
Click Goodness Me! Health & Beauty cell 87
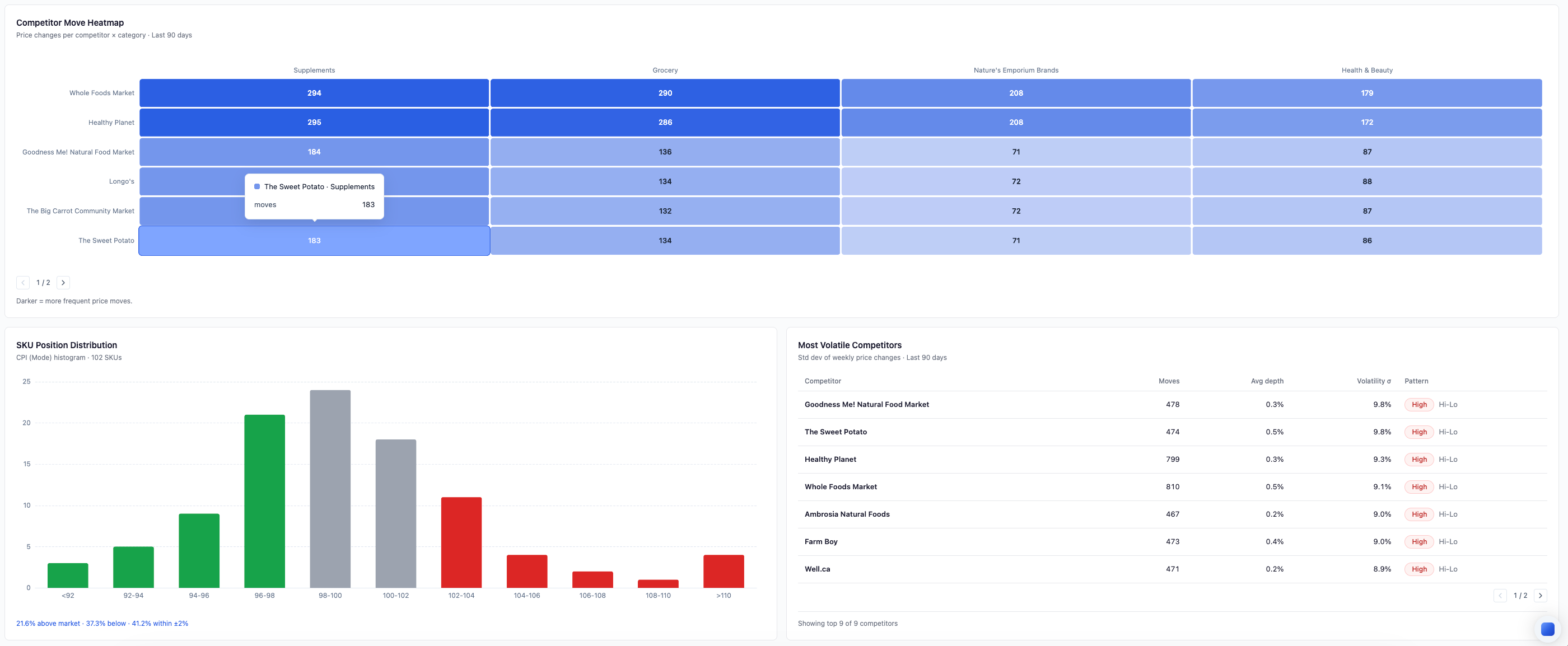(1367, 152)
